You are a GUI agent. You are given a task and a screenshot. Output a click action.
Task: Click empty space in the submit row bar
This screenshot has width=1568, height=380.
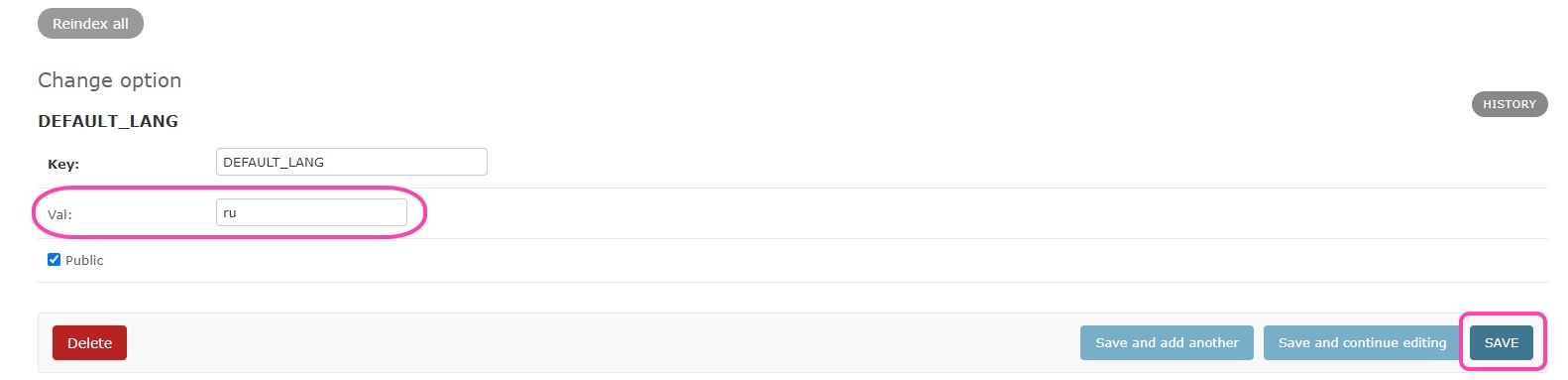pyautogui.click(x=595, y=342)
